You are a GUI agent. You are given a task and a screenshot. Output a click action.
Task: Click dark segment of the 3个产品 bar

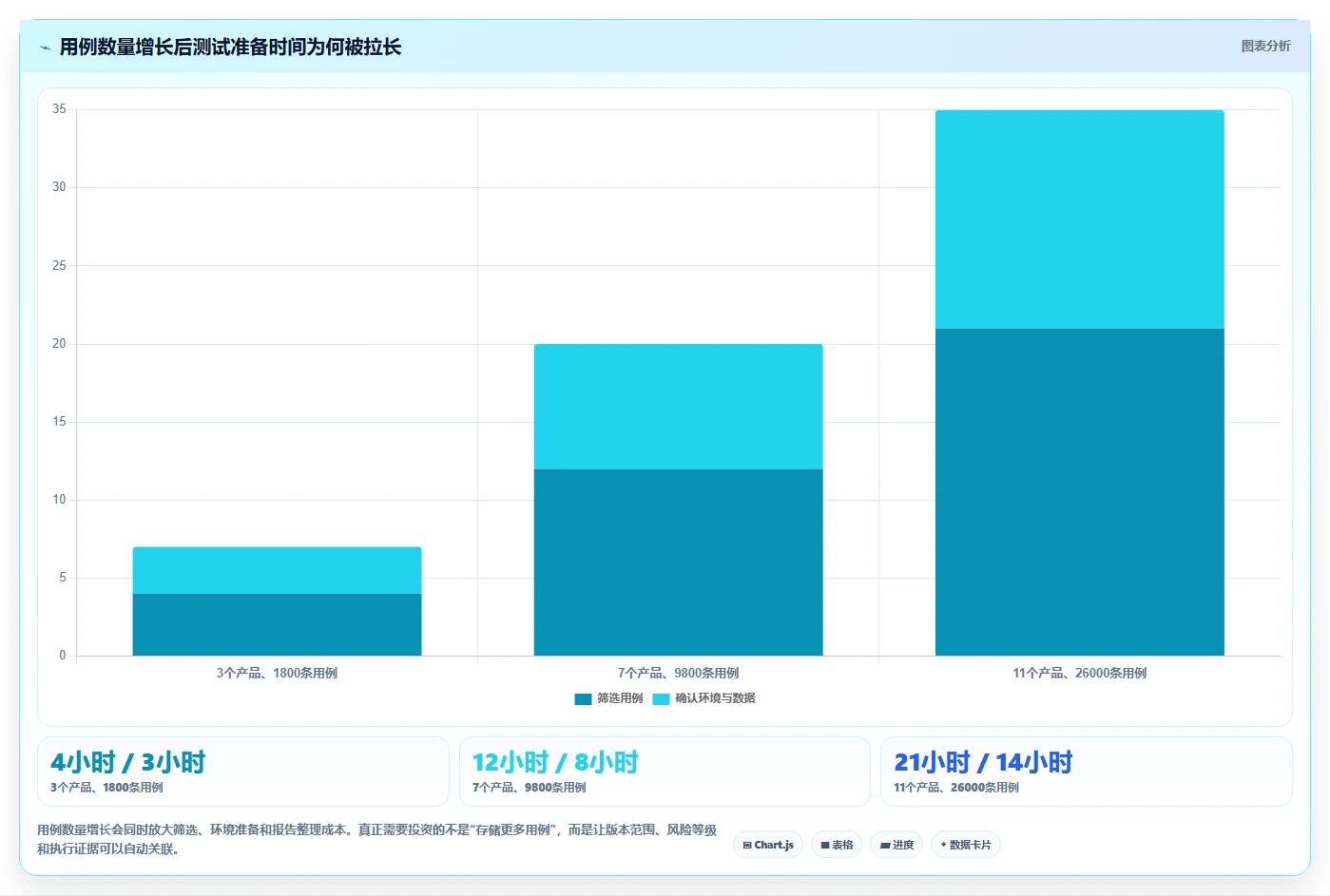277,624
